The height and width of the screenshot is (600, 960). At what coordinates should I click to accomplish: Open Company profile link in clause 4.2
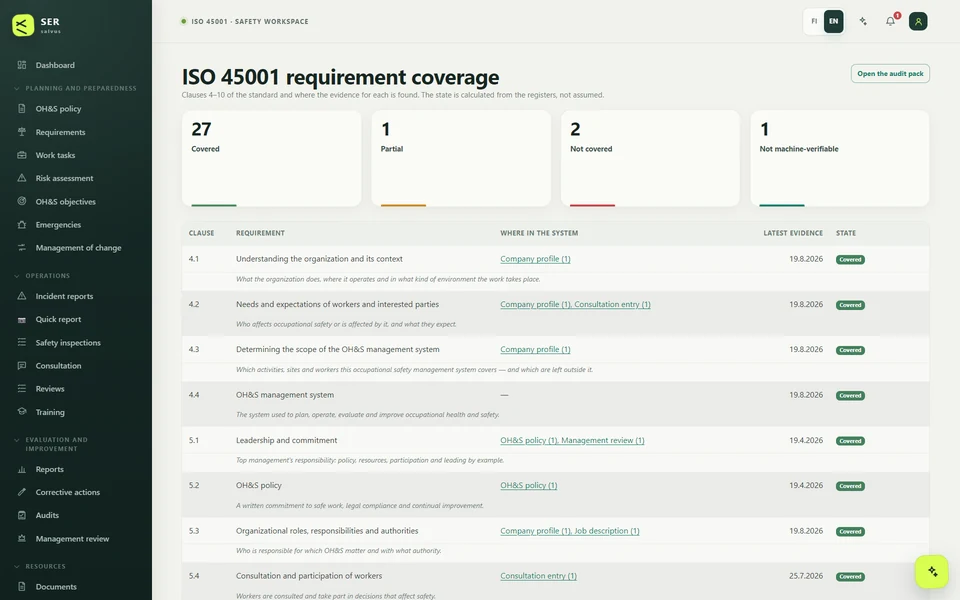(x=536, y=304)
